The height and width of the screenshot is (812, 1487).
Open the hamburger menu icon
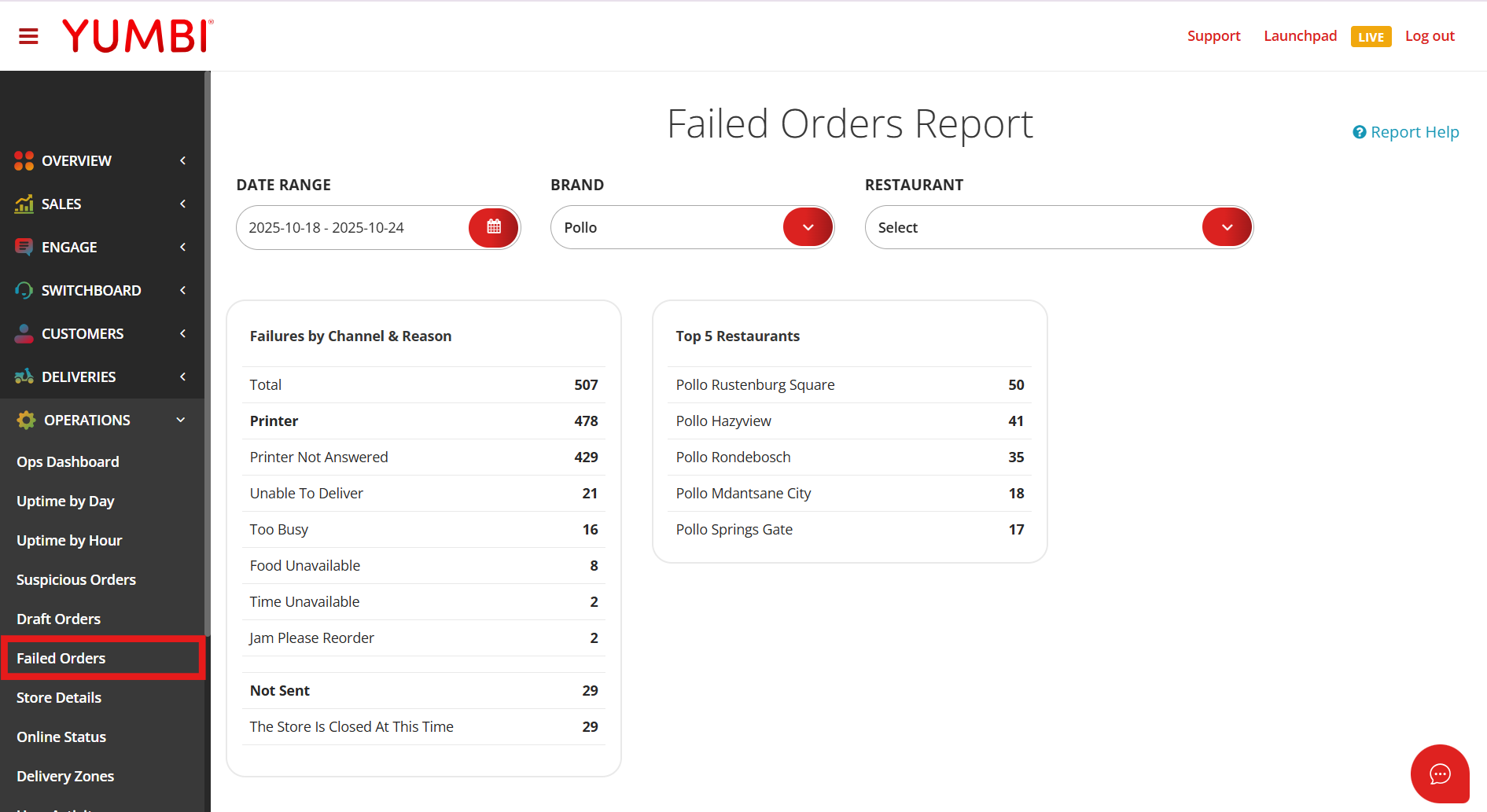[28, 36]
